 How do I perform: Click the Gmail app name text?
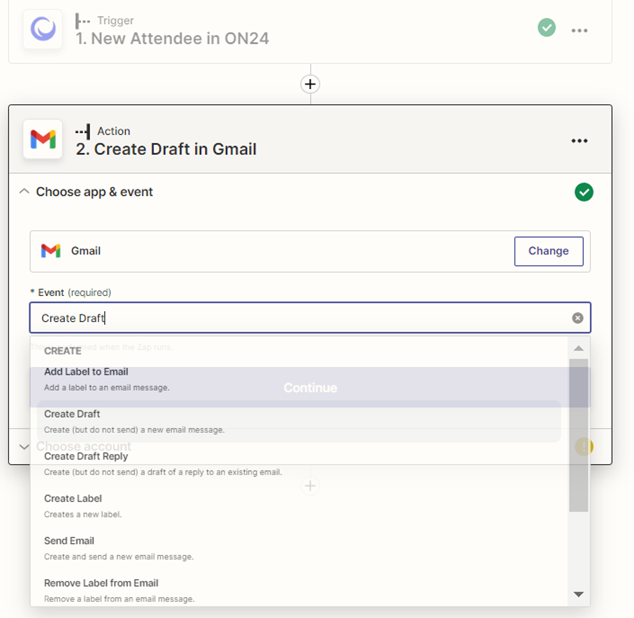[x=86, y=251]
